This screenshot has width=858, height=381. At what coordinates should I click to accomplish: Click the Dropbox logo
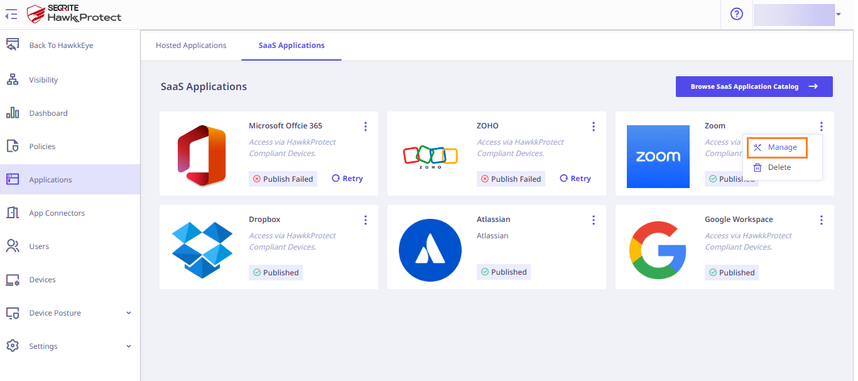click(202, 250)
